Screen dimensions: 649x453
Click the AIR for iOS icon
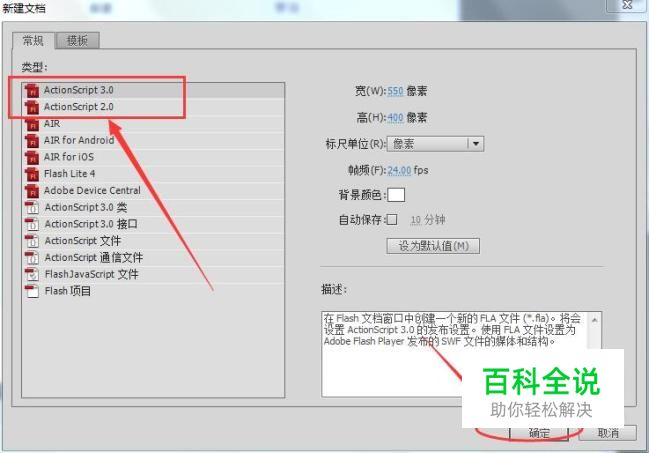coord(32,157)
